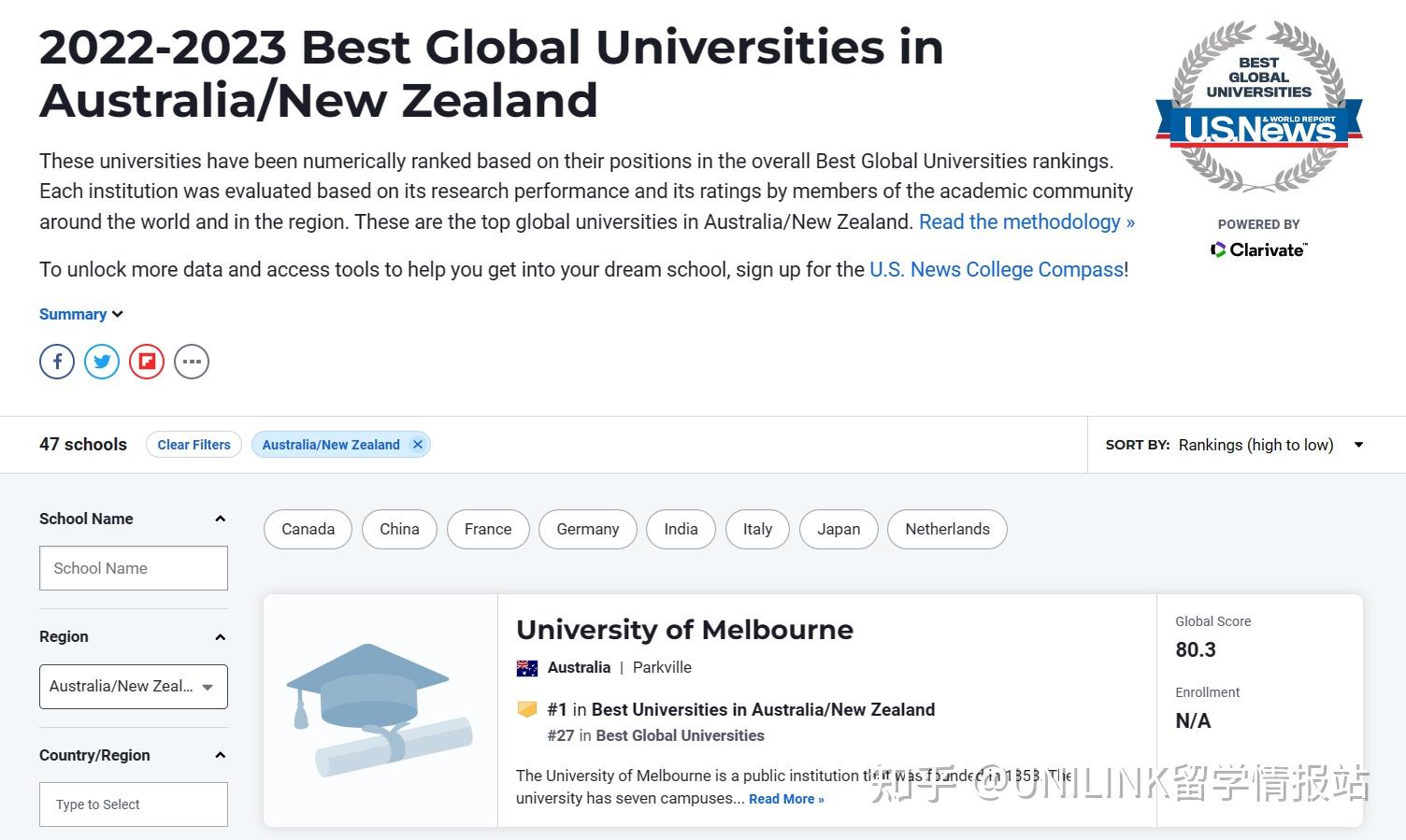Toggle the Germany country filter
The height and width of the screenshot is (840, 1406).
[587, 529]
